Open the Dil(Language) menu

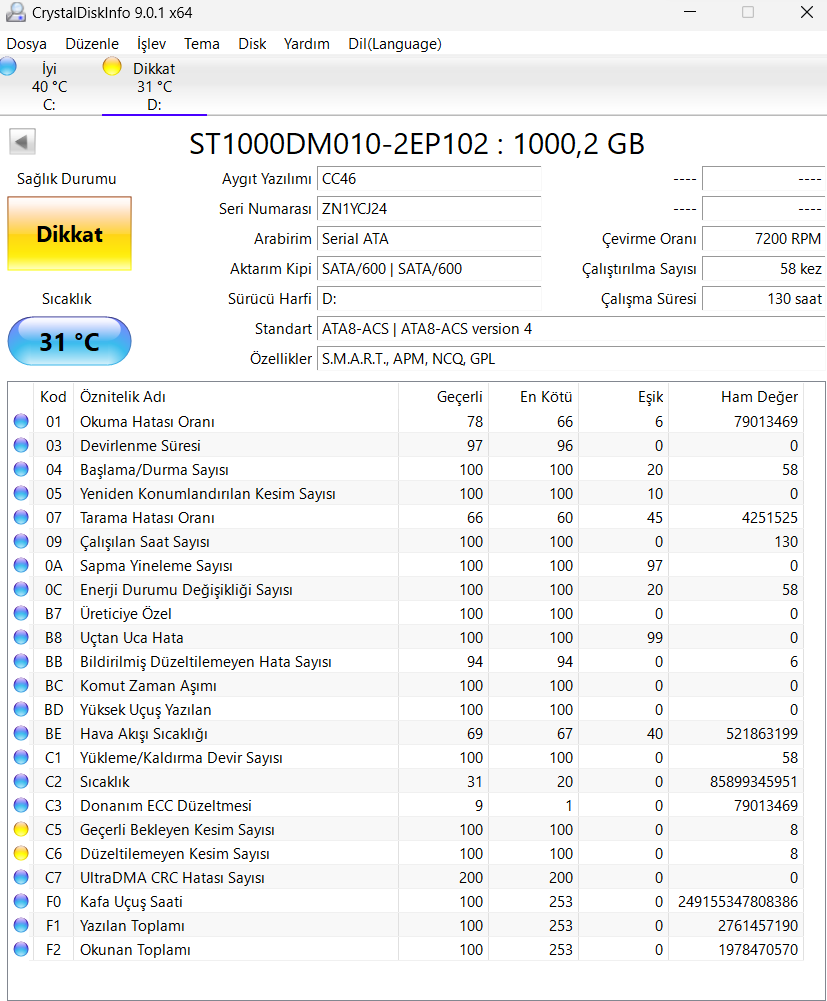(395, 44)
